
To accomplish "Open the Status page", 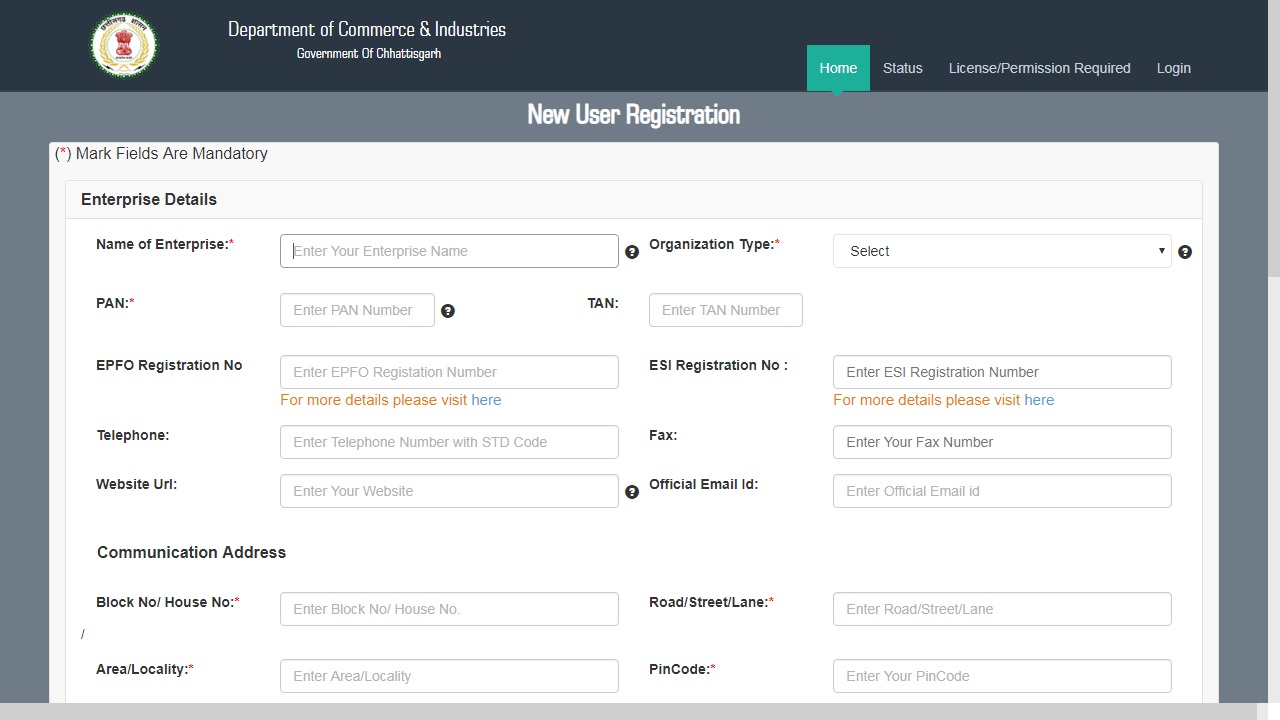I will (x=902, y=68).
